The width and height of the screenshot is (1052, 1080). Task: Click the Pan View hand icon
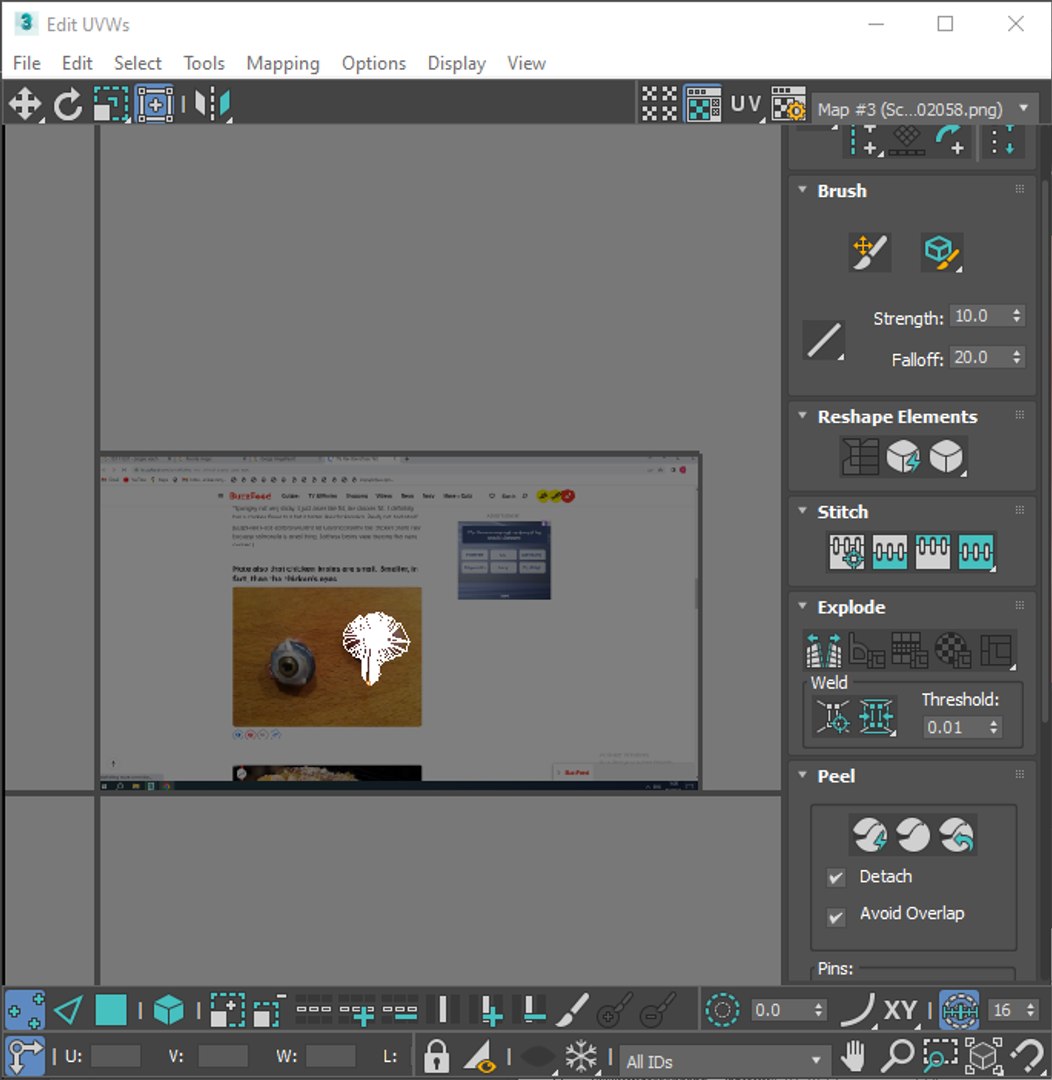(x=854, y=1056)
